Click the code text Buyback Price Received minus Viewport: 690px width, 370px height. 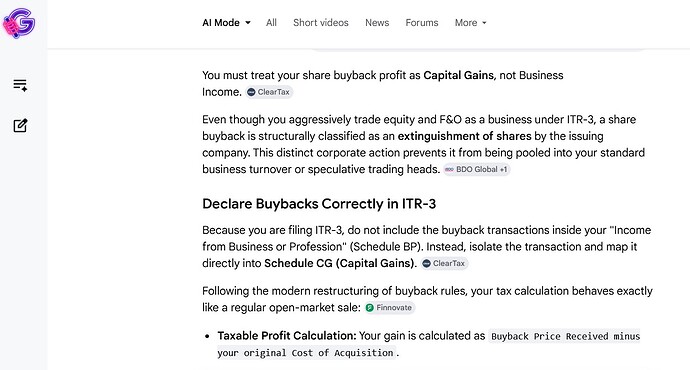pos(565,337)
